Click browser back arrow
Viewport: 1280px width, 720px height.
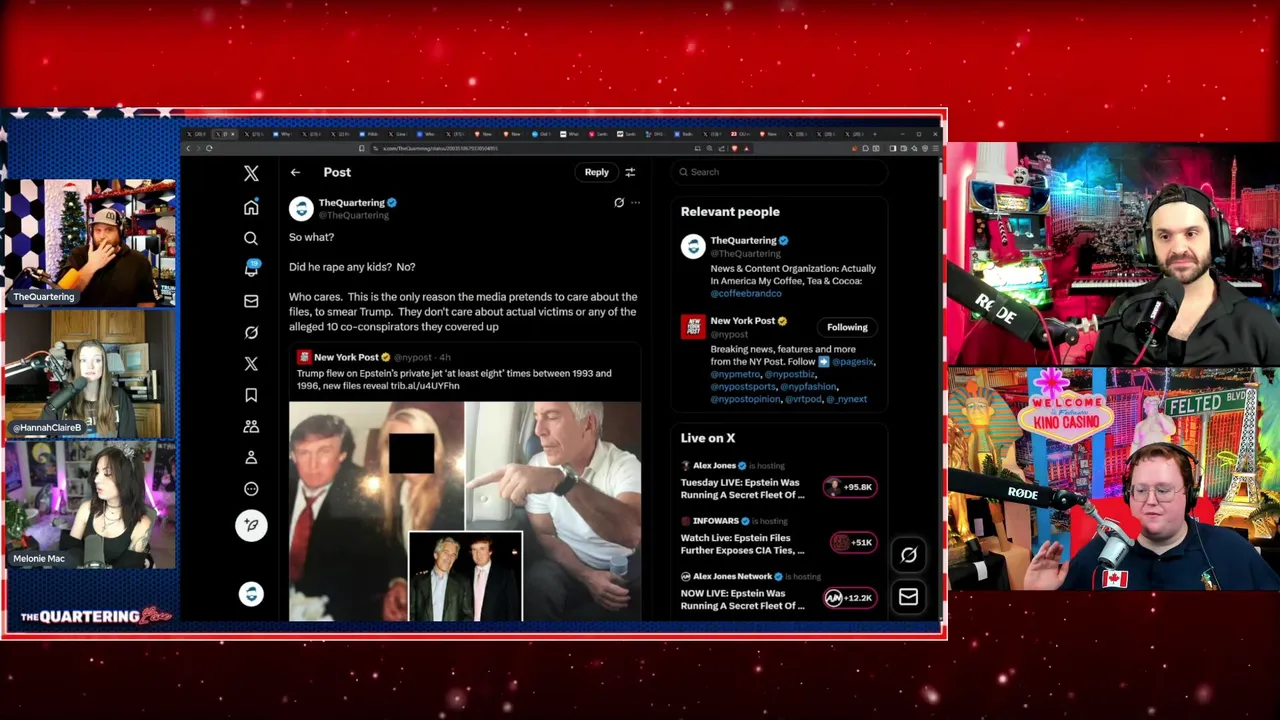coord(188,148)
